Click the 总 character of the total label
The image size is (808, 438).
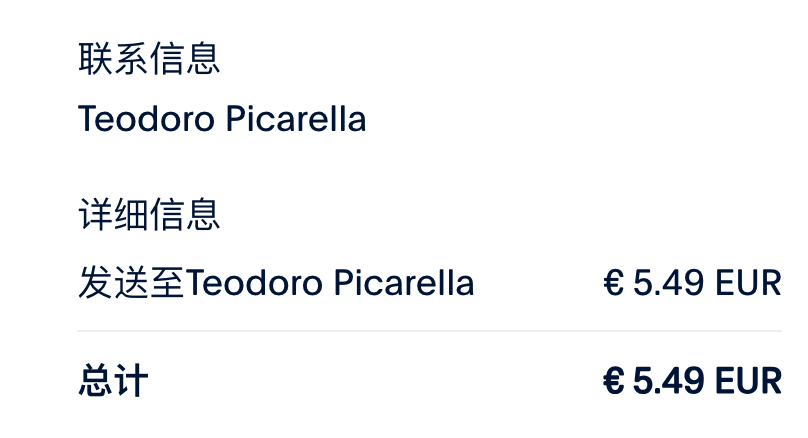click(95, 382)
